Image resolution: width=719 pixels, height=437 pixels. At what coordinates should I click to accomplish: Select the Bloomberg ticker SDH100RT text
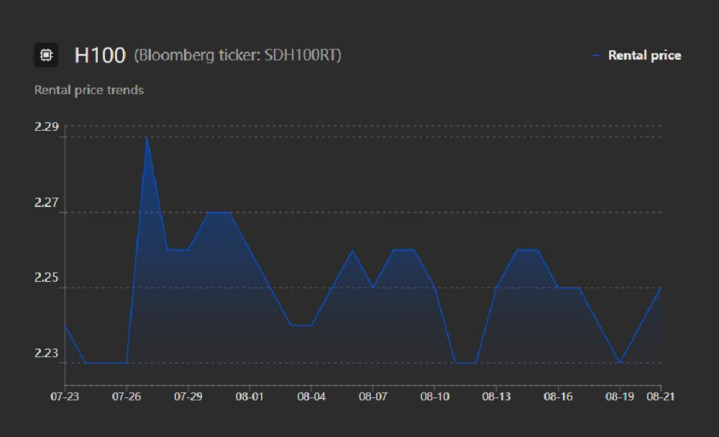(237, 55)
